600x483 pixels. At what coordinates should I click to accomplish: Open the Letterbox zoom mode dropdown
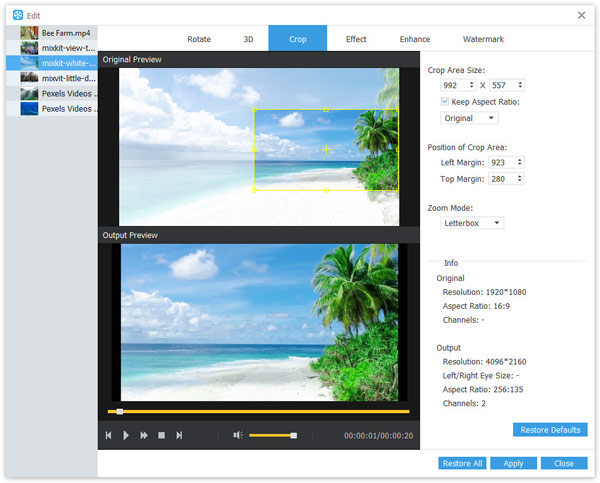coord(472,223)
